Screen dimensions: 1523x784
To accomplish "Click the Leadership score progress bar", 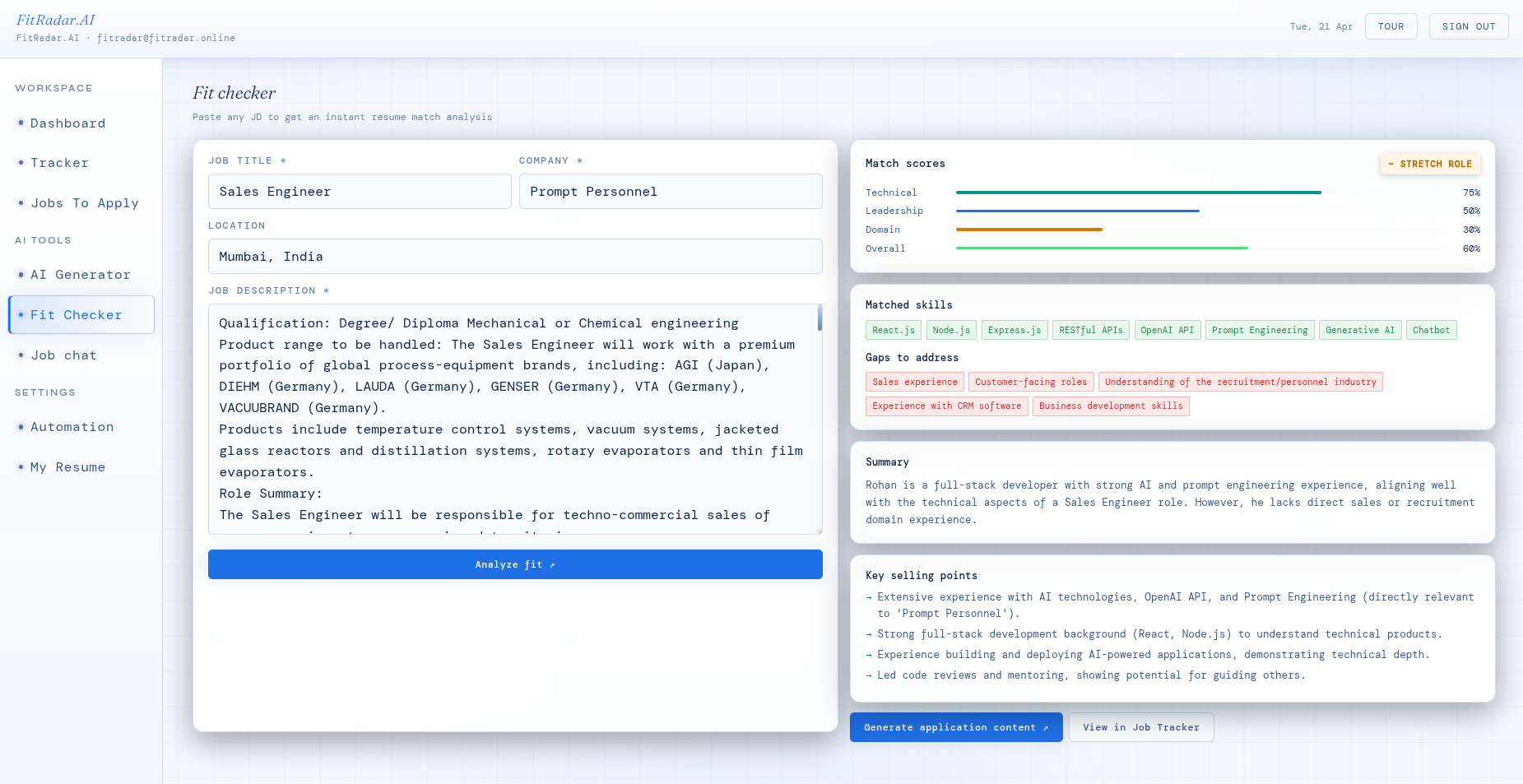I will pyautogui.click(x=1200, y=211).
